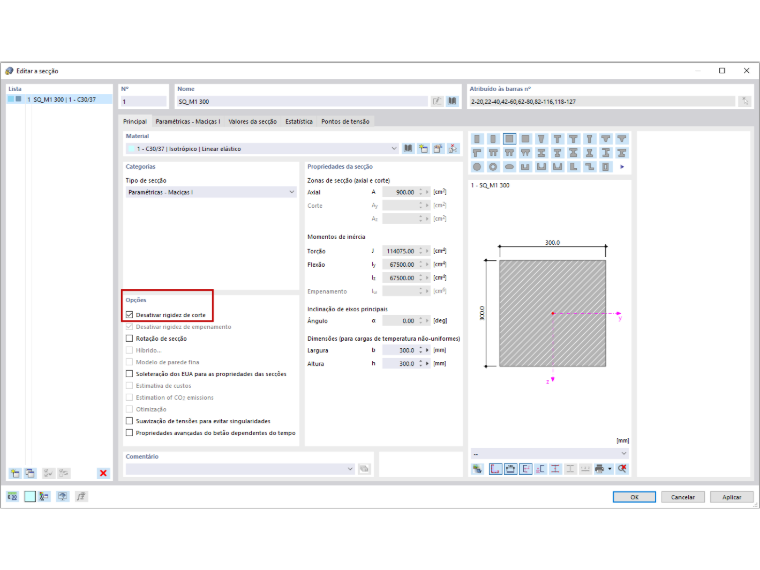Viewport: 760px width, 570px height.
Task: Click the preview image settings icon
Action: pos(477,469)
